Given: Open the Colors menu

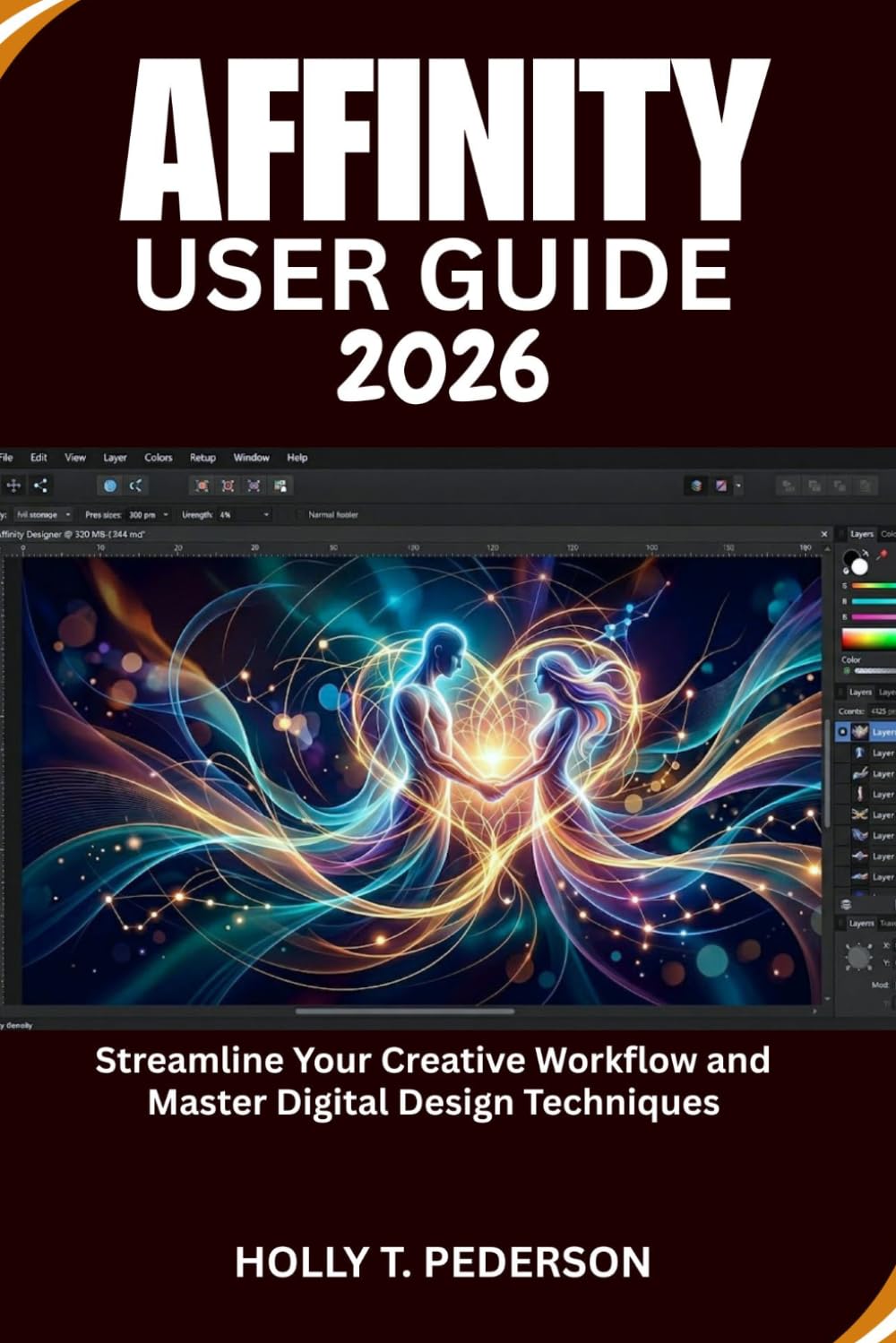Looking at the screenshot, I should 159,457.
